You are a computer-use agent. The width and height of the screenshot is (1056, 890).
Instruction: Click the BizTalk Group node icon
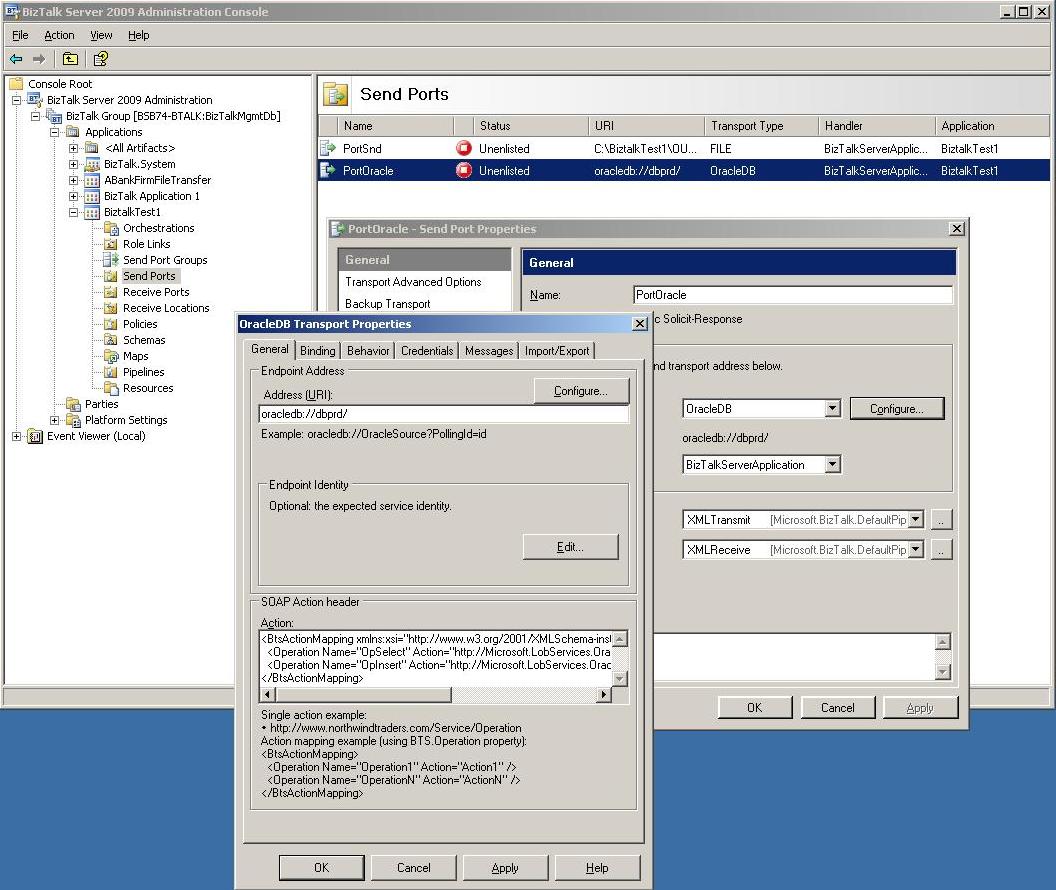click(x=55, y=116)
